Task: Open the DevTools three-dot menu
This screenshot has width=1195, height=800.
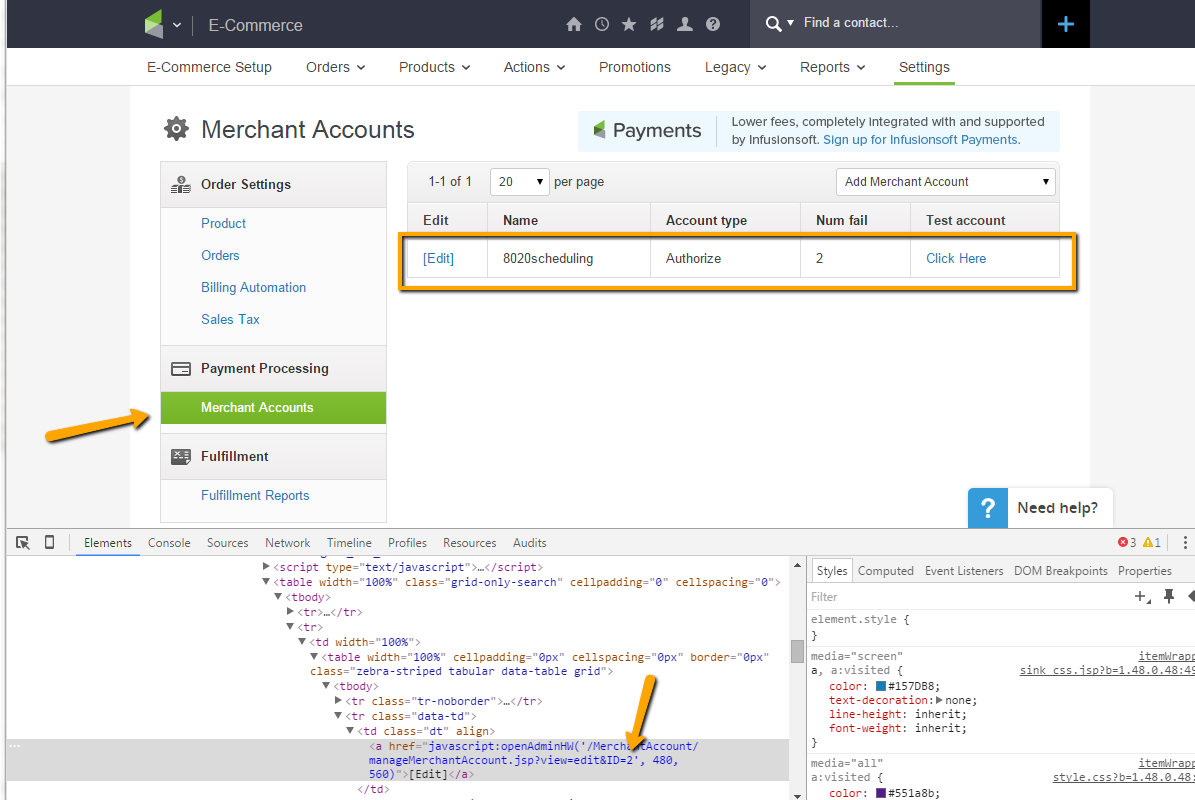Action: point(1185,542)
